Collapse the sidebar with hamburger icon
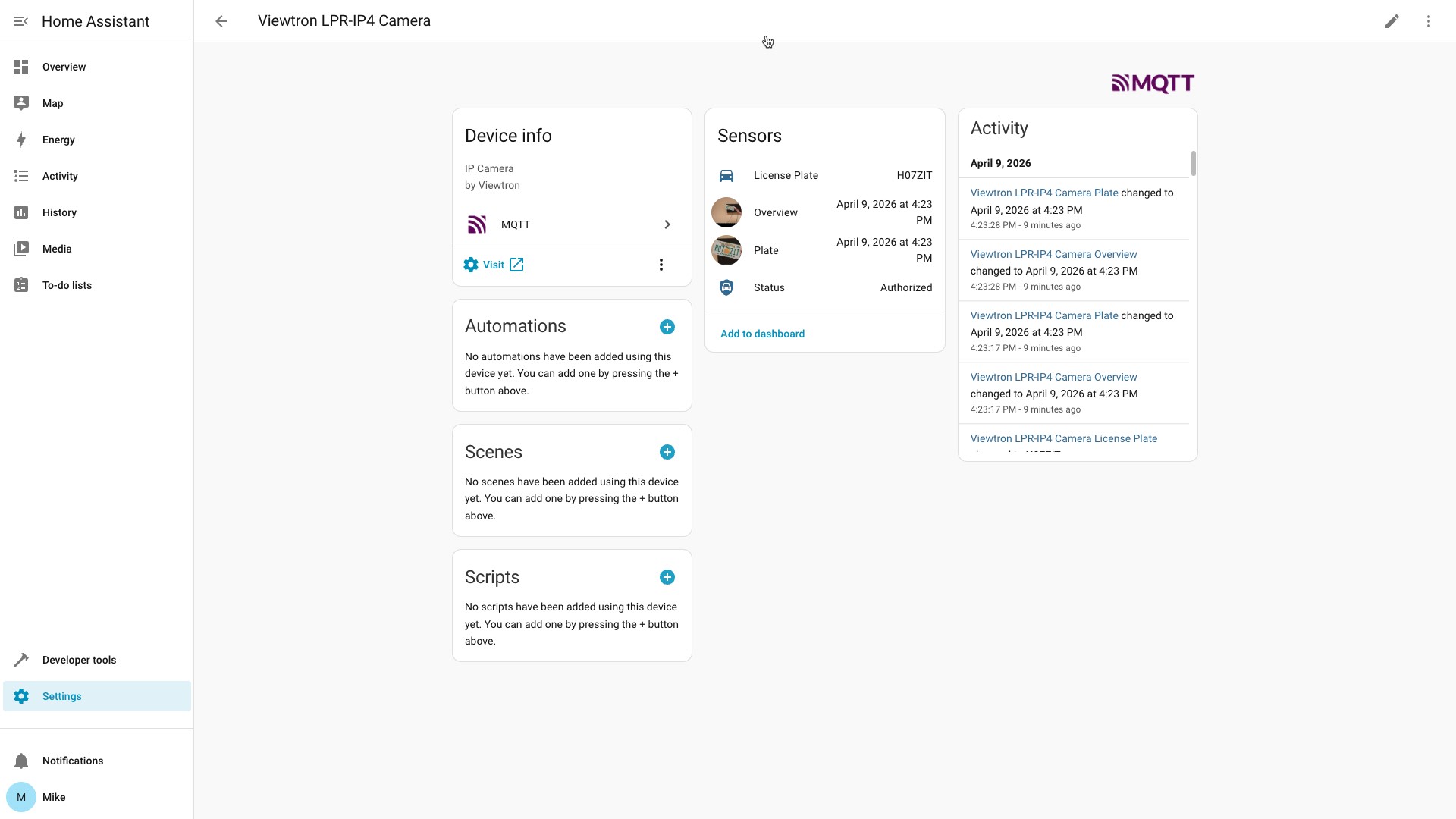The height and width of the screenshot is (819, 1456). 21,21
